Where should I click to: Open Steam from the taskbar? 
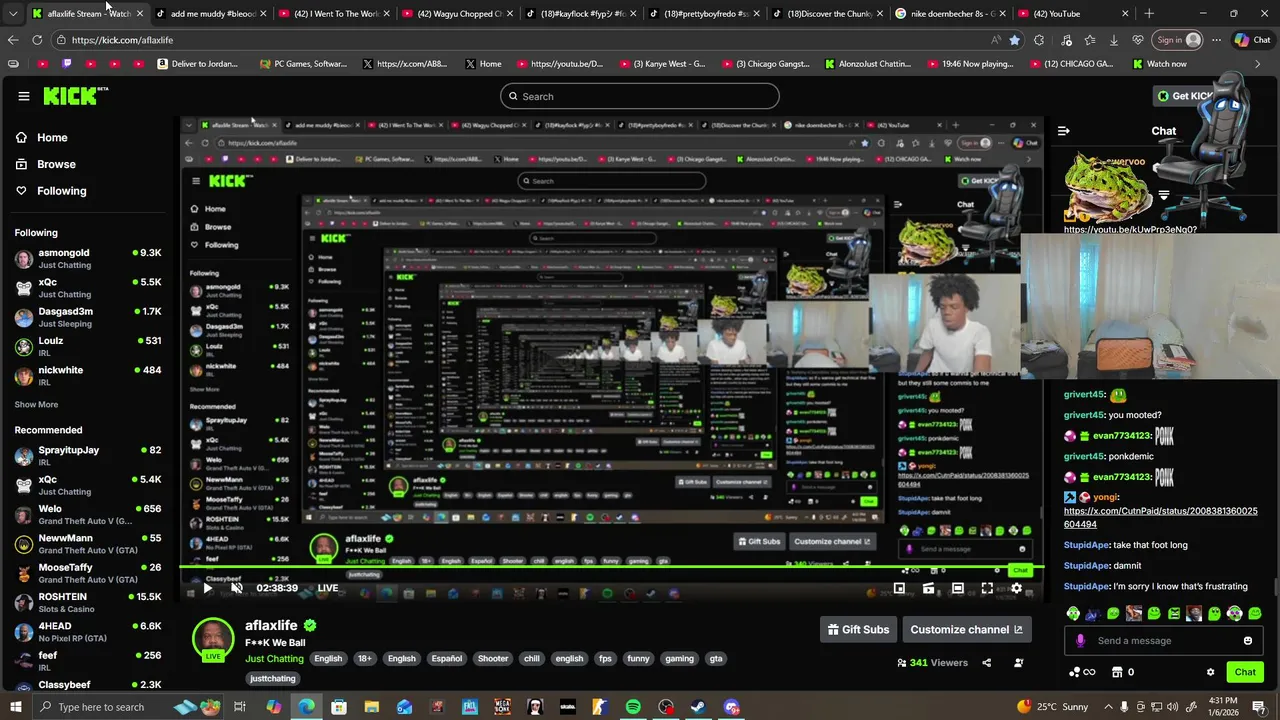(x=699, y=707)
